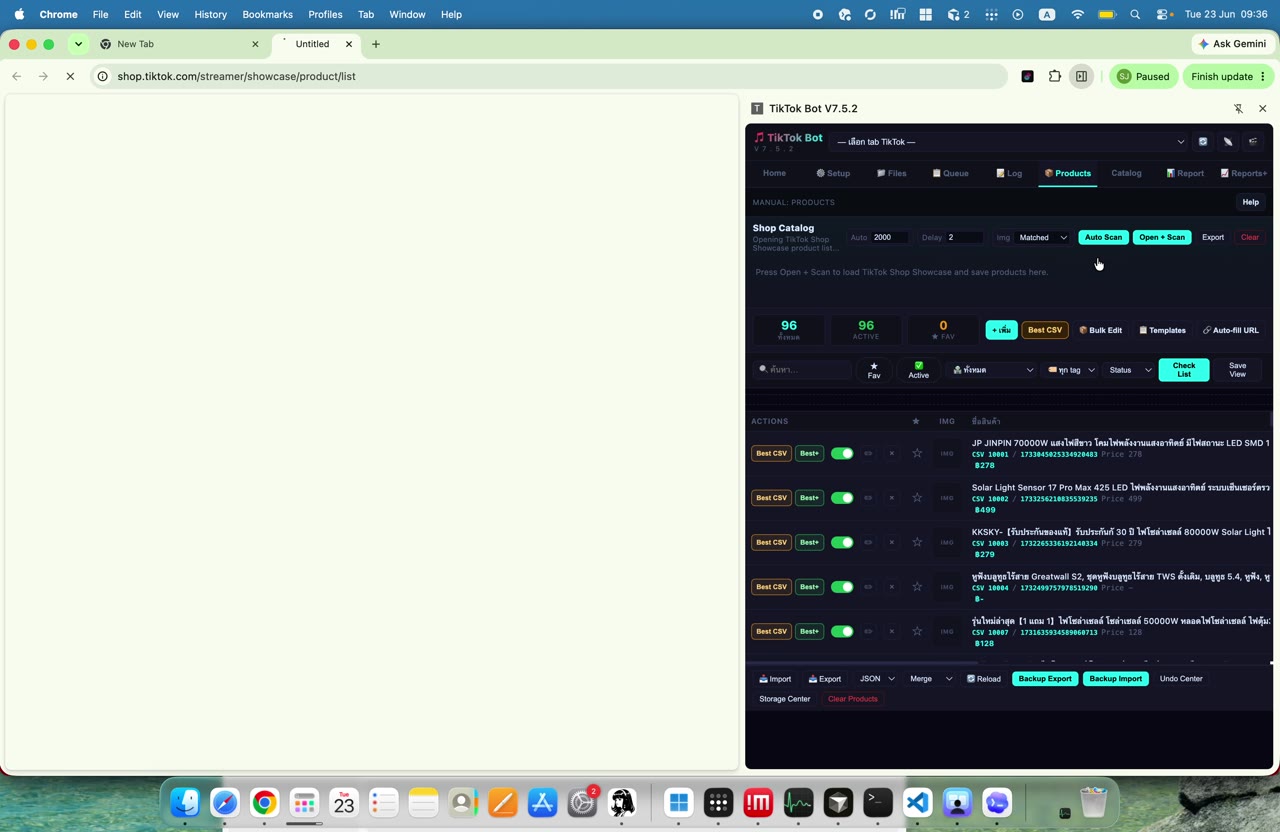Star the KKSKY- 80000W Solar Light product

[917, 542]
